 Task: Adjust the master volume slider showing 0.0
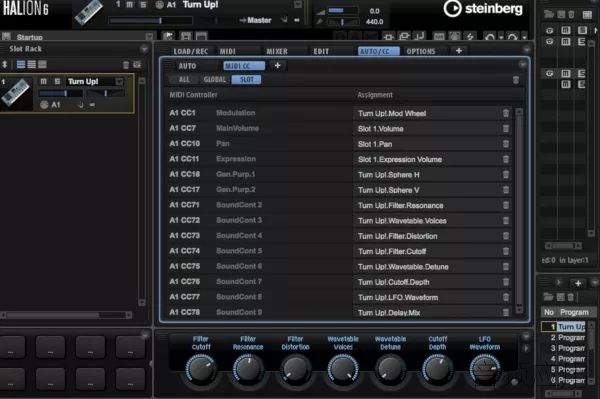(342, 11)
